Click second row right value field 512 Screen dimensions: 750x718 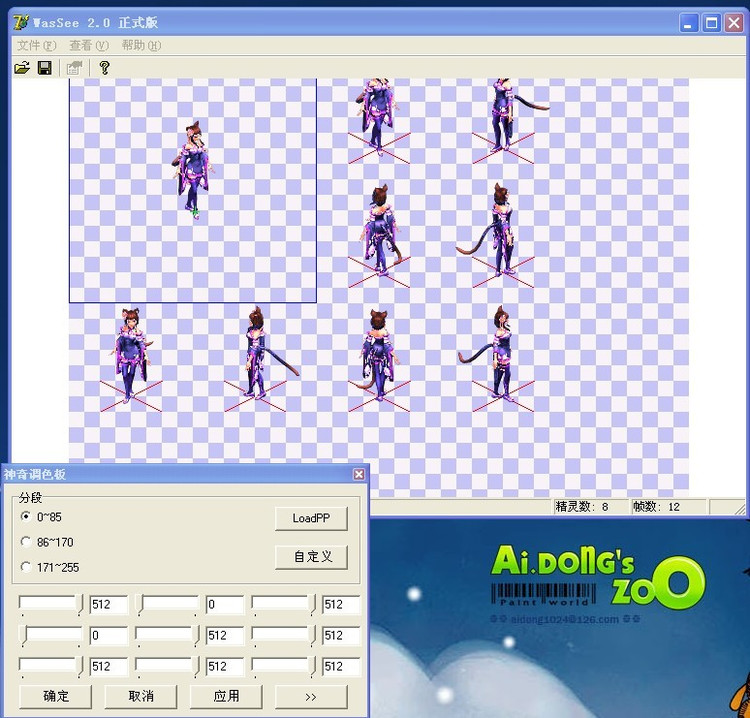click(341, 636)
